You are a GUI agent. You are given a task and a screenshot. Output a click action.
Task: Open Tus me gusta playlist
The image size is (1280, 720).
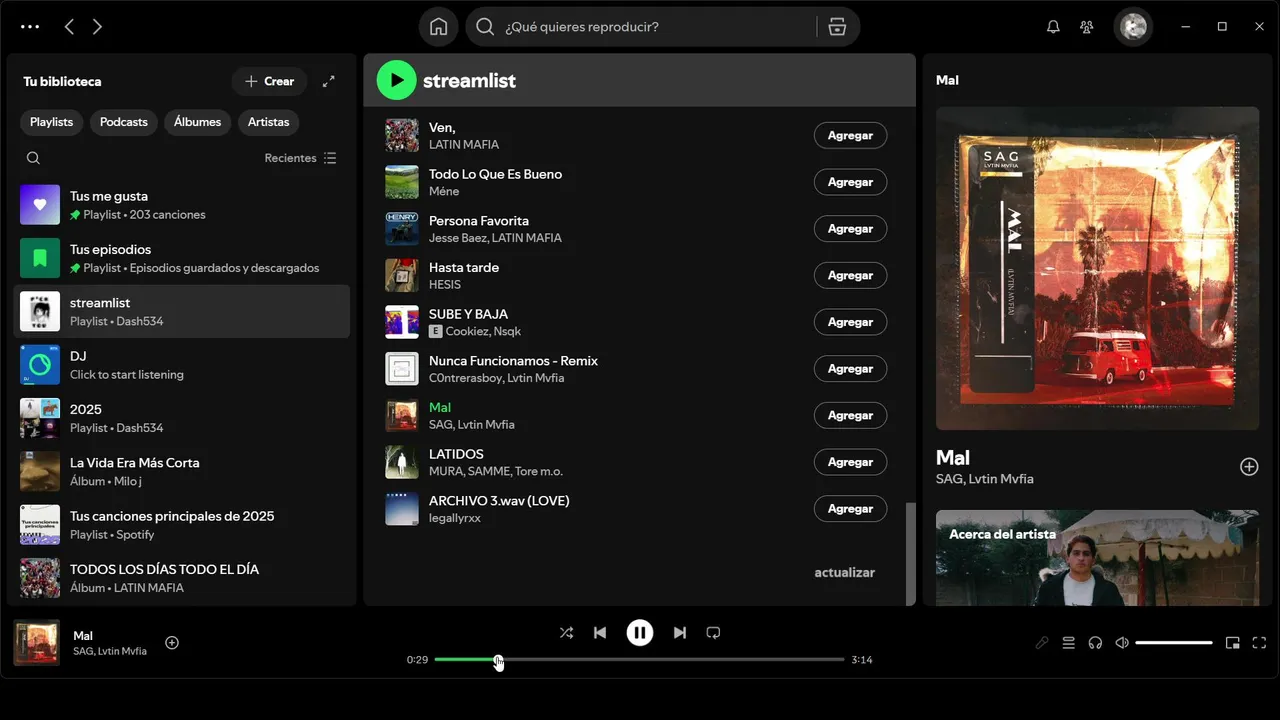click(182, 205)
